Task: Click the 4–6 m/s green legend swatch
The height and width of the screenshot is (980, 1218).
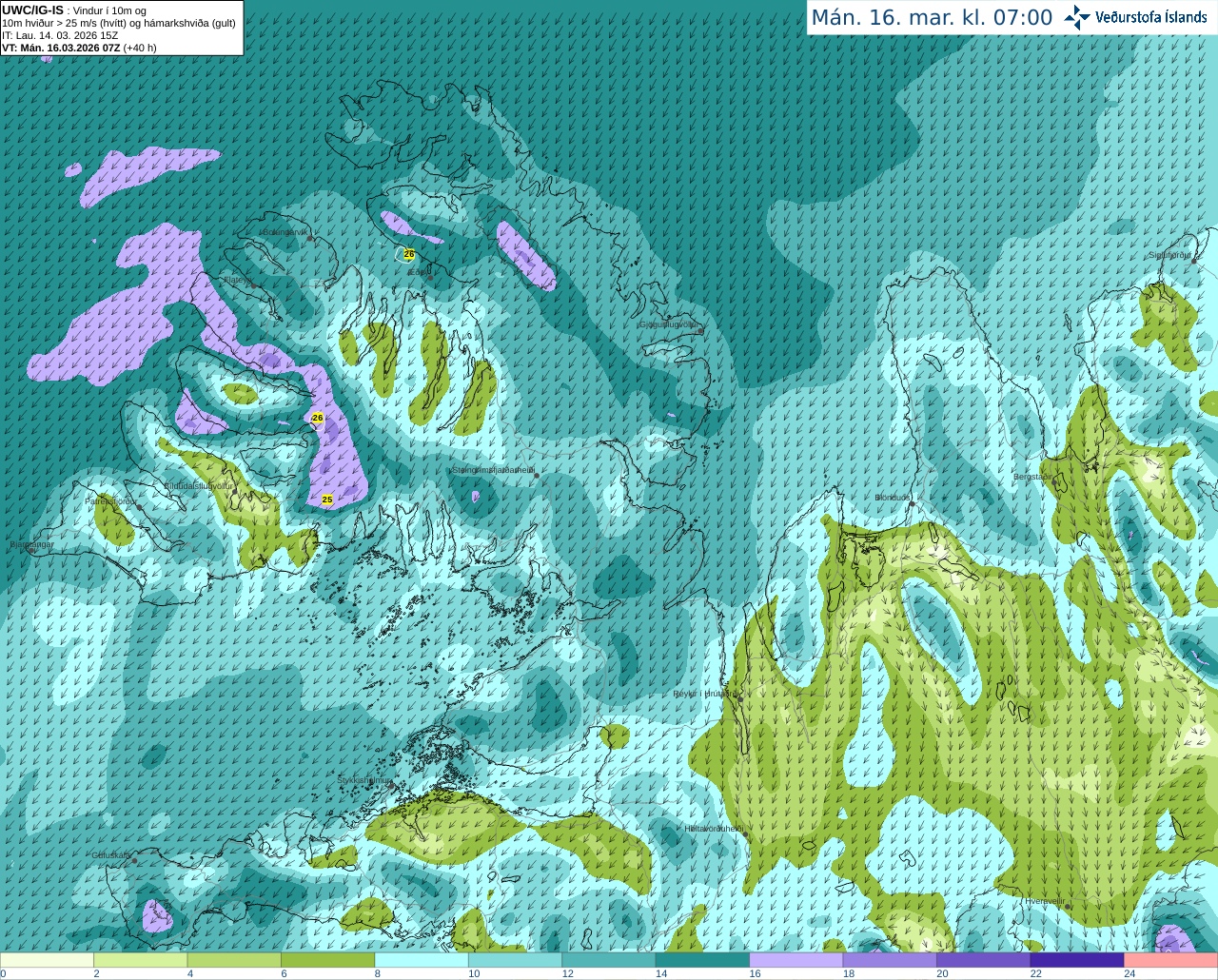Action: (234, 960)
